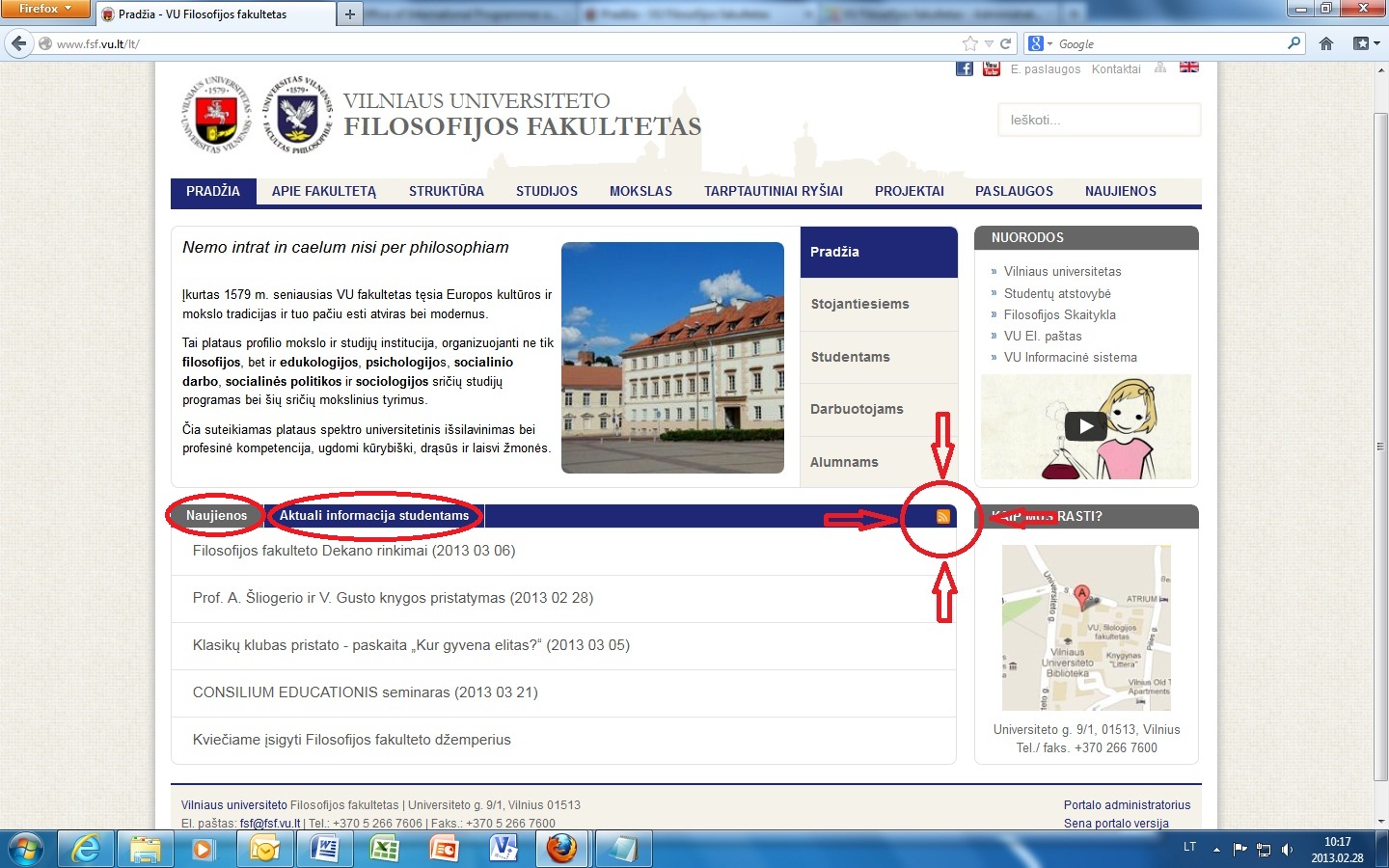Open the URL history dropdown arrow
The image size is (1389, 868).
pos(989,44)
